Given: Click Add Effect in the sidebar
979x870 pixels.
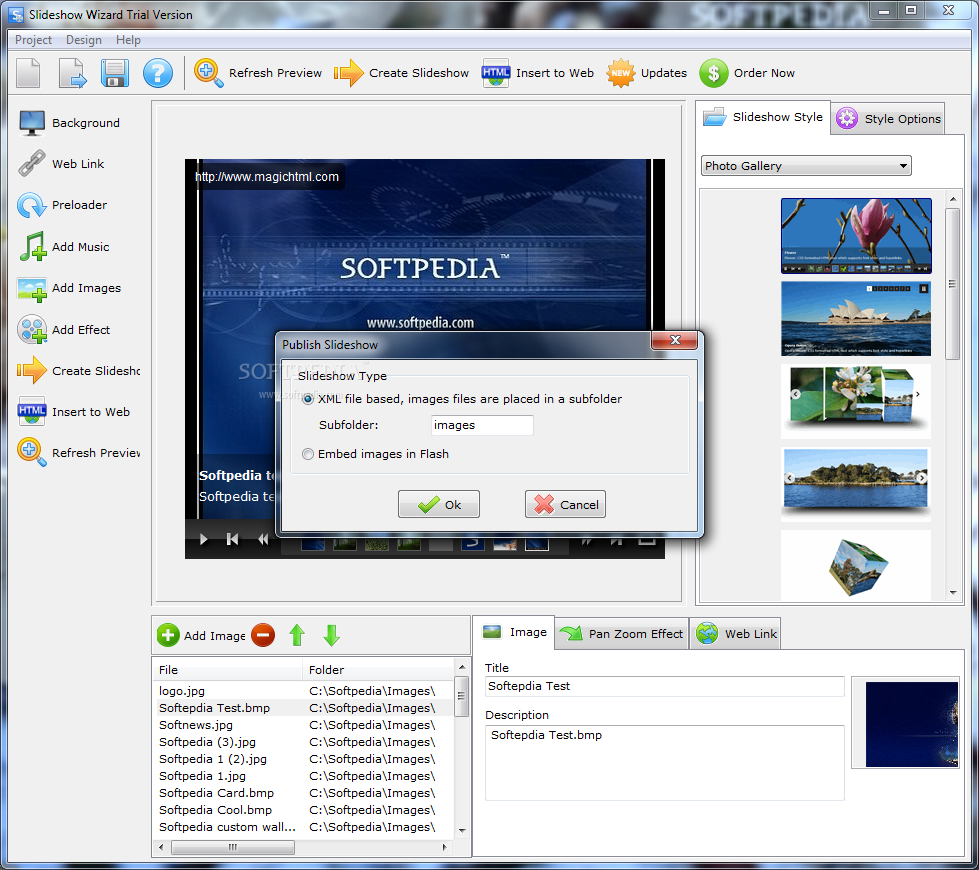Looking at the screenshot, I should [x=64, y=330].
